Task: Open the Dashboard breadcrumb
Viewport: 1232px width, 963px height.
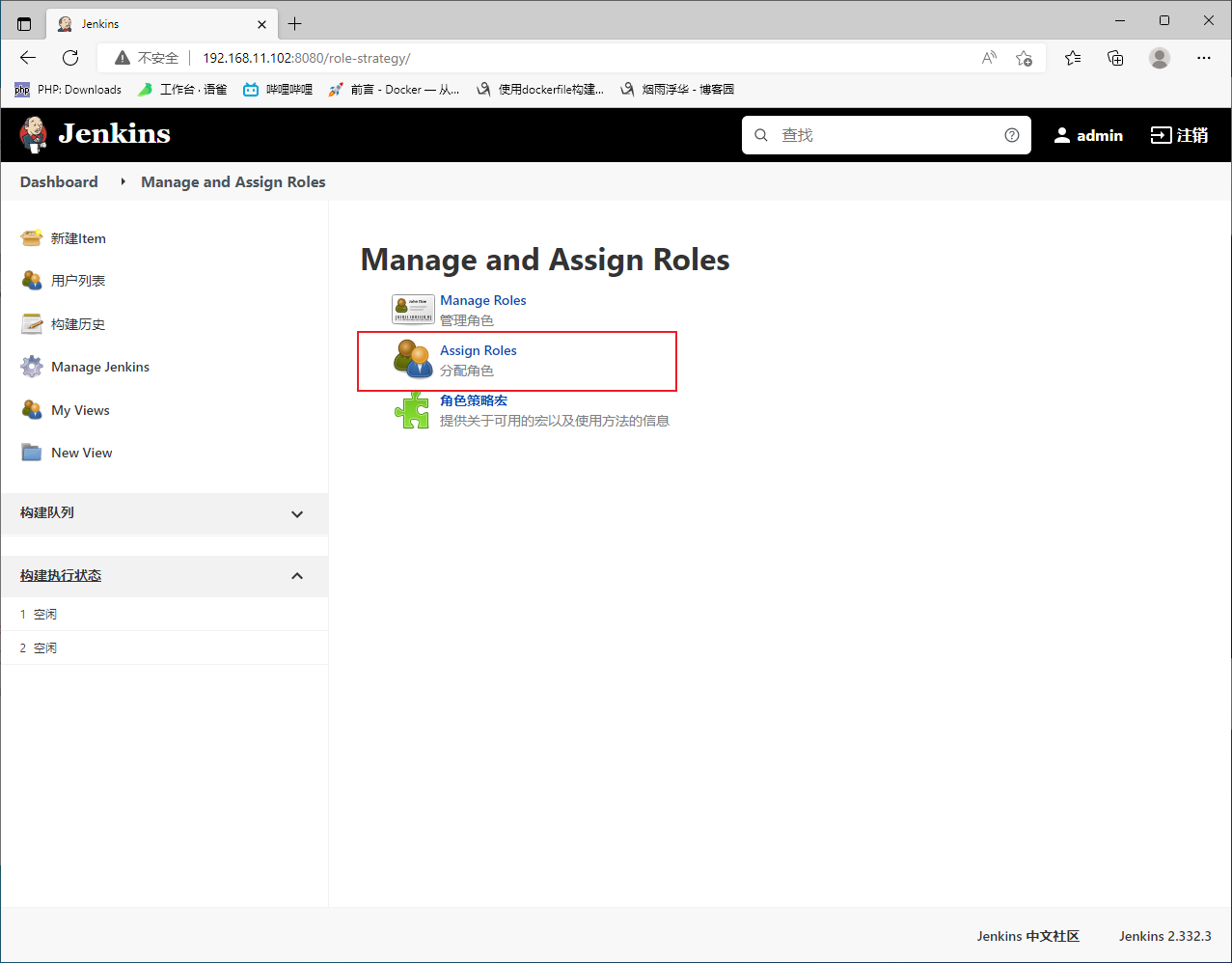Action: 59,181
